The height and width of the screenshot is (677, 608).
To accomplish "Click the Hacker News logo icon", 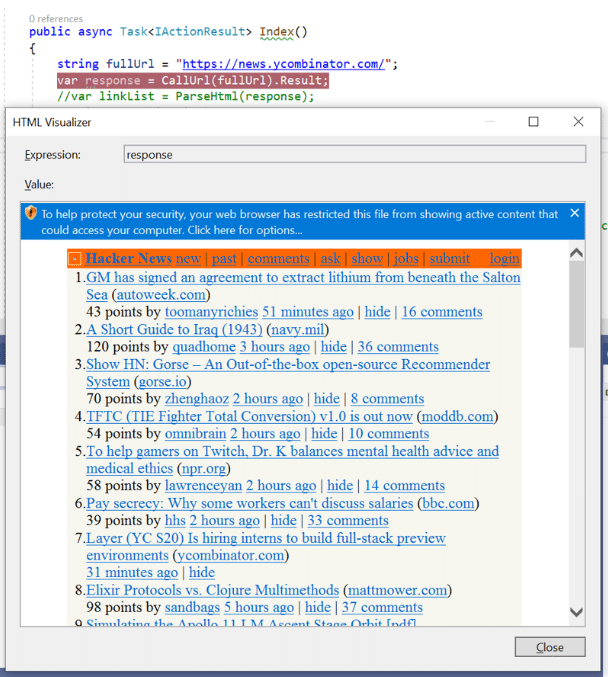I will pos(75,259).
